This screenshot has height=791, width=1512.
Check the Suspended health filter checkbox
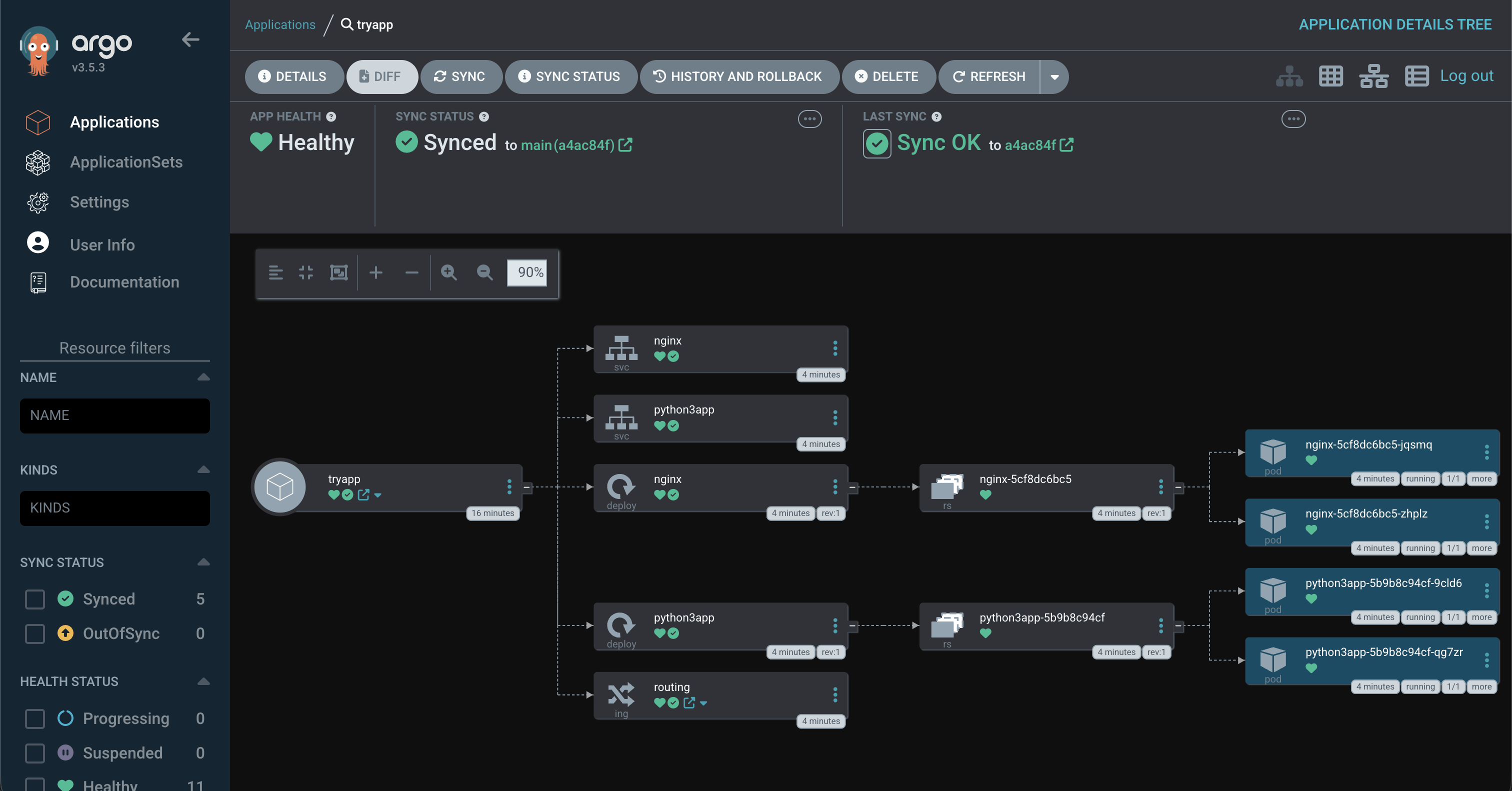pyautogui.click(x=34, y=753)
